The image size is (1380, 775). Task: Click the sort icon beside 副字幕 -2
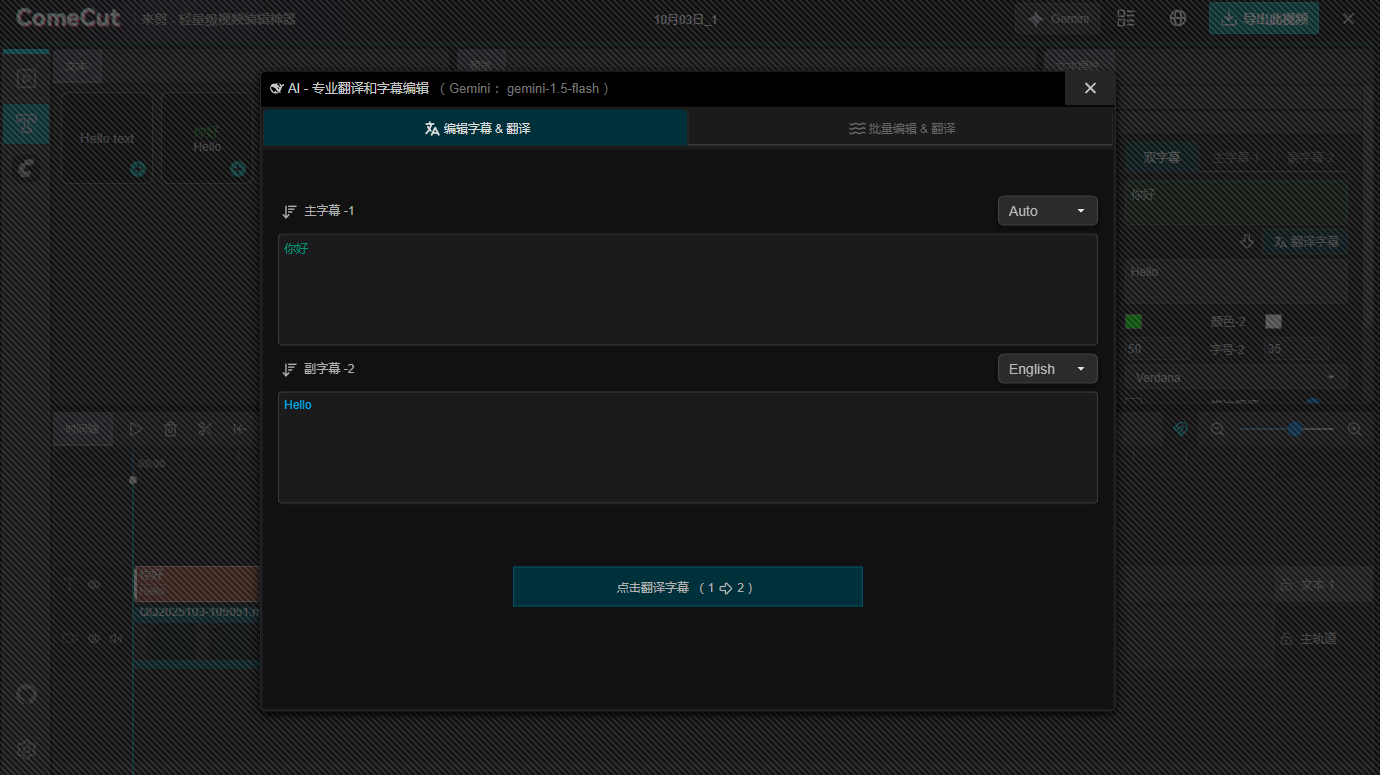(289, 369)
